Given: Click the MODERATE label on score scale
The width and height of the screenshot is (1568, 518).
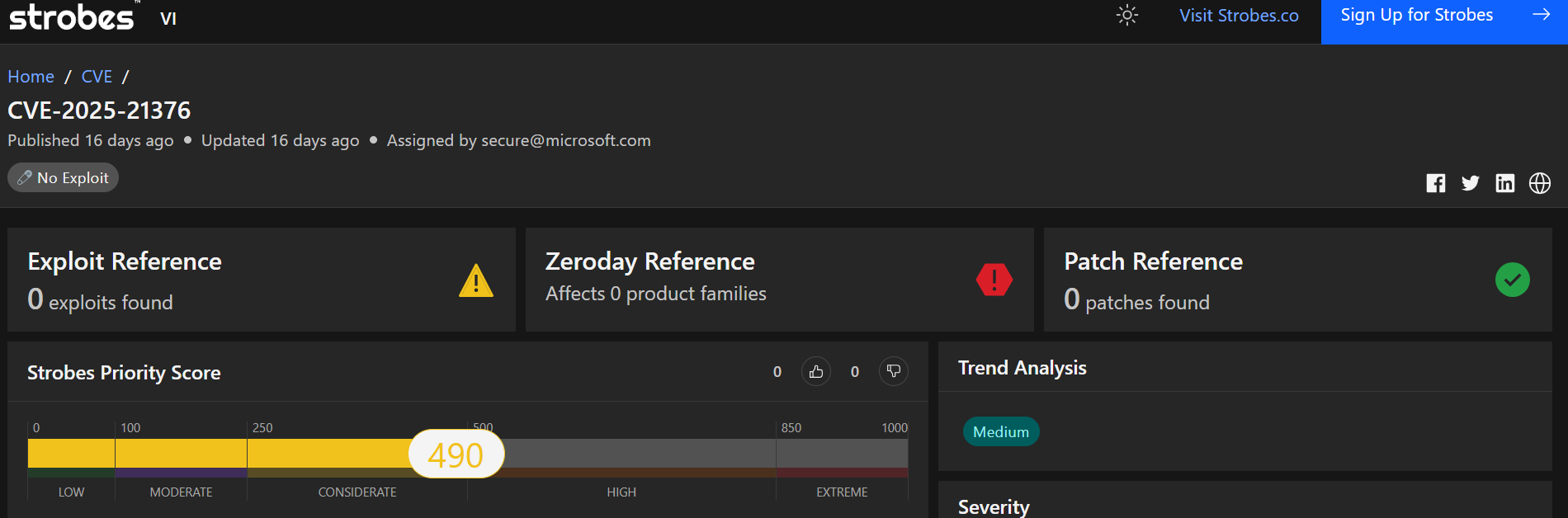Looking at the screenshot, I should [182, 492].
